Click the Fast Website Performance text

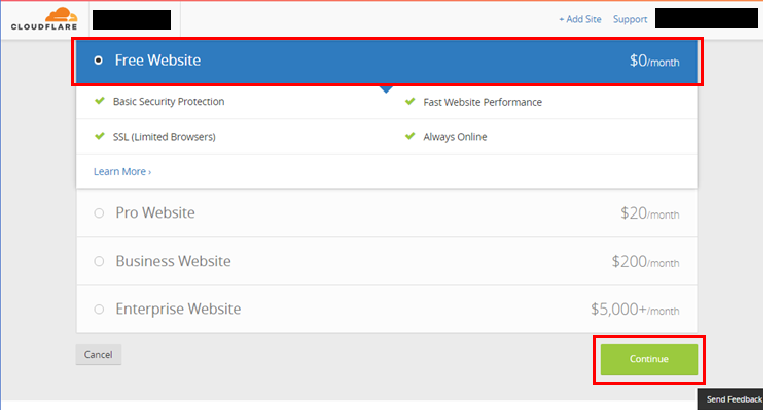pyautogui.click(x=482, y=102)
